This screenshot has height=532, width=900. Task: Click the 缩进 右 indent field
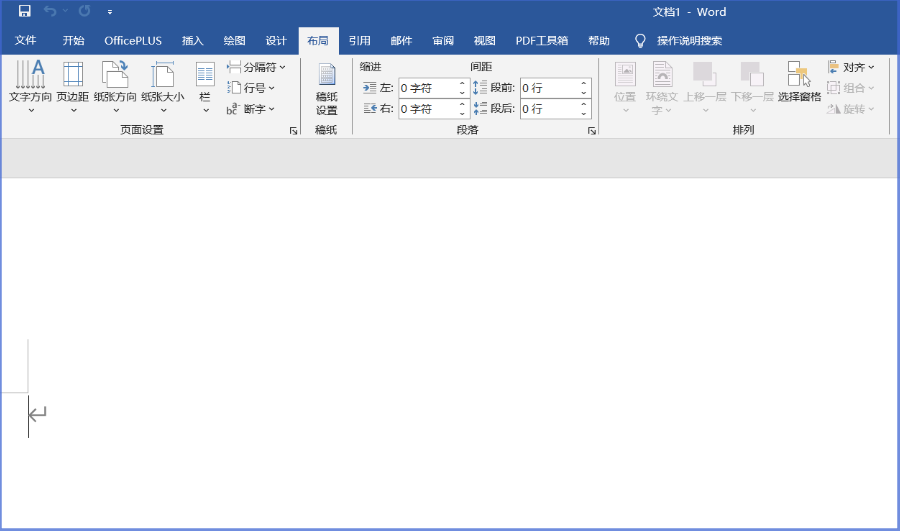pos(428,108)
